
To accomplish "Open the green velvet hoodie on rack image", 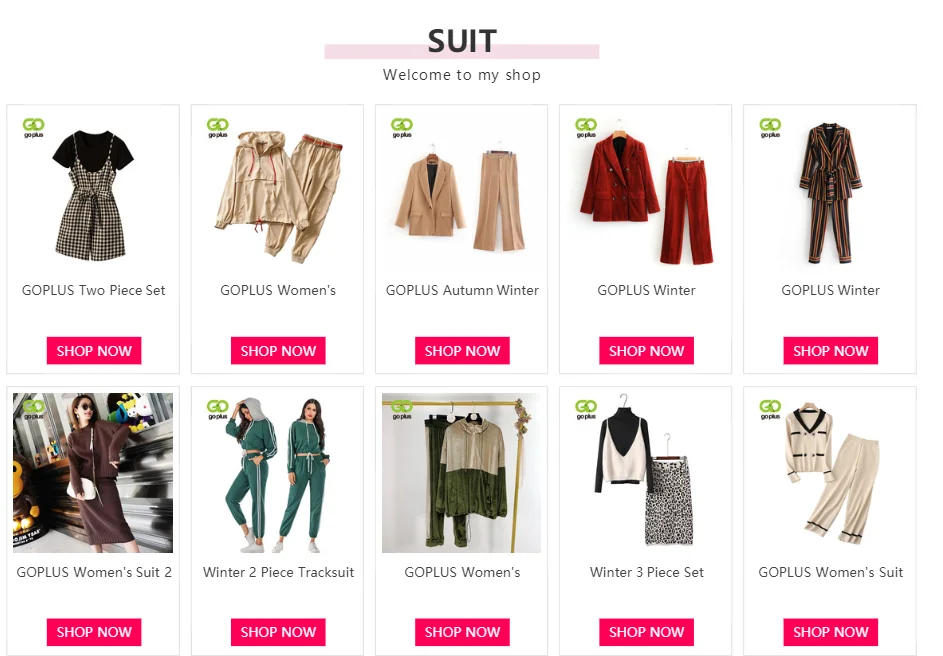I will point(462,473).
